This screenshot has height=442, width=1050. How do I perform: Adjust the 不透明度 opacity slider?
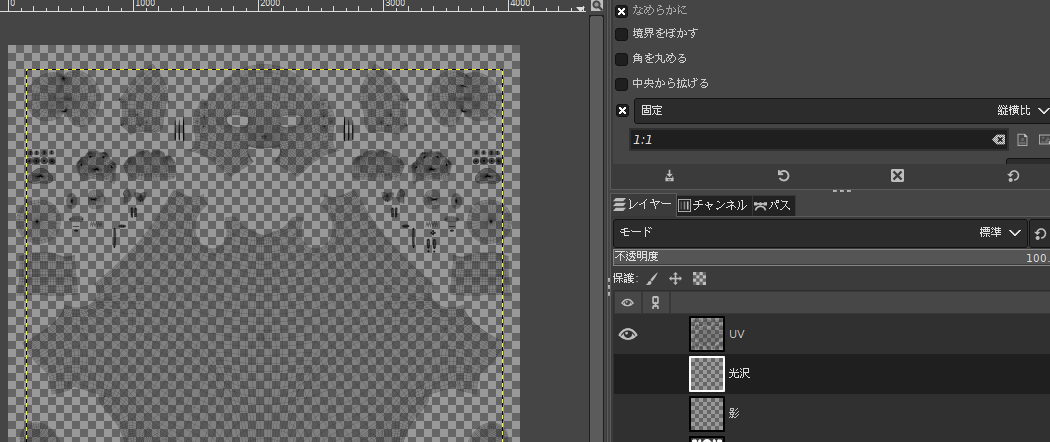(x=831, y=257)
